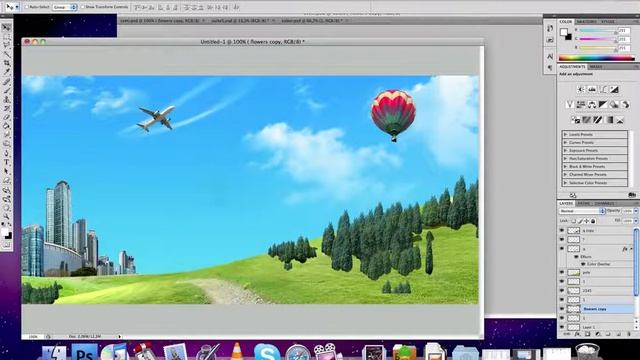Select the Move tool in the toolbox

(x=7, y=27)
